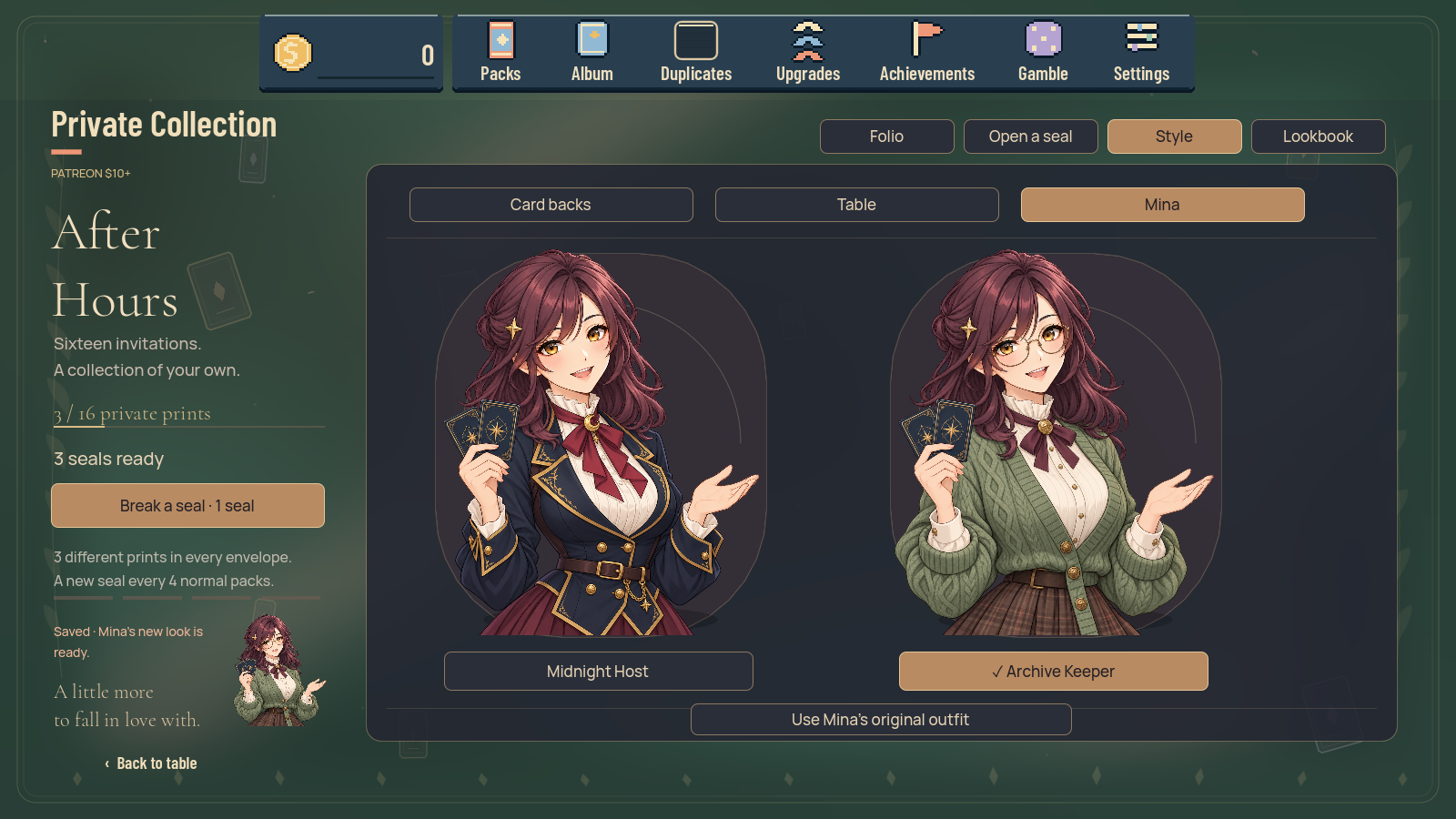1456x819 pixels.
Task: Click the Midnight Host Mina portrait
Action: pos(601,444)
